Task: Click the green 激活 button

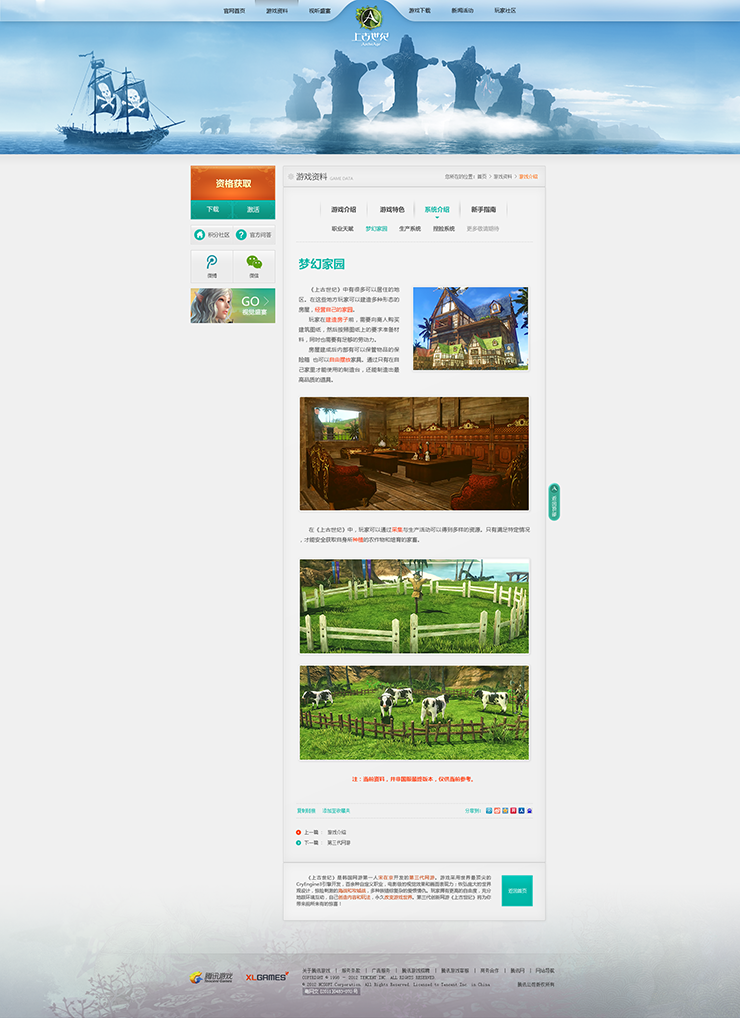Action: click(x=254, y=210)
